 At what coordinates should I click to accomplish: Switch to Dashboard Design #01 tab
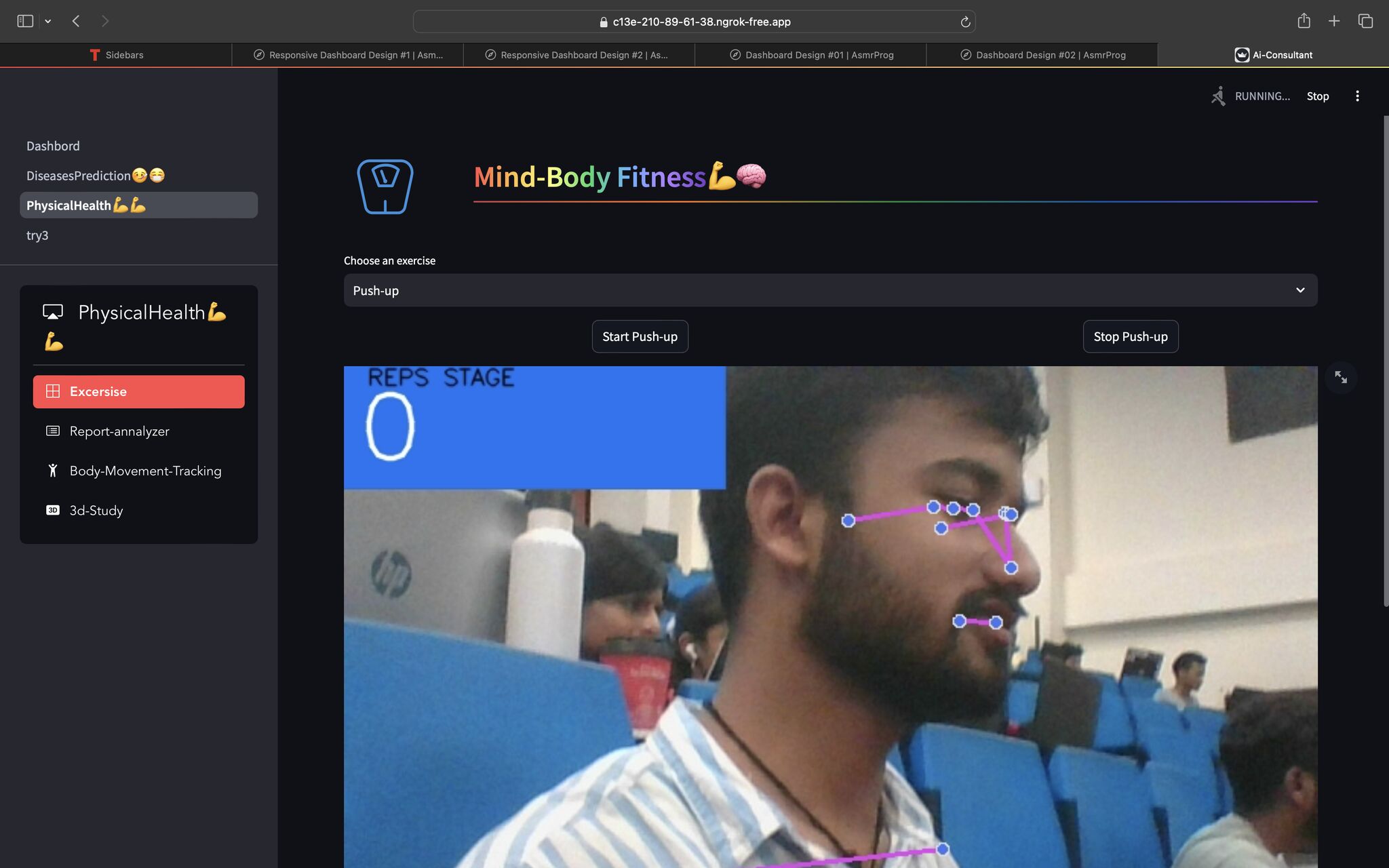(811, 55)
